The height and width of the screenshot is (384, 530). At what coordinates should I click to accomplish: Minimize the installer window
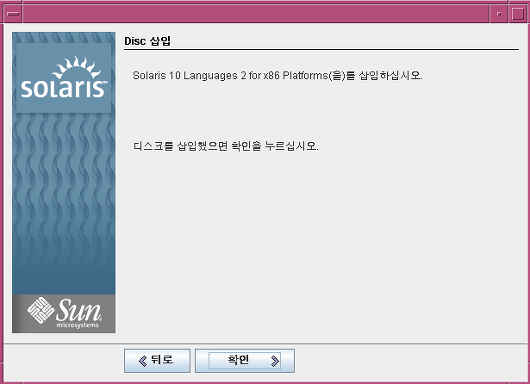pos(499,14)
